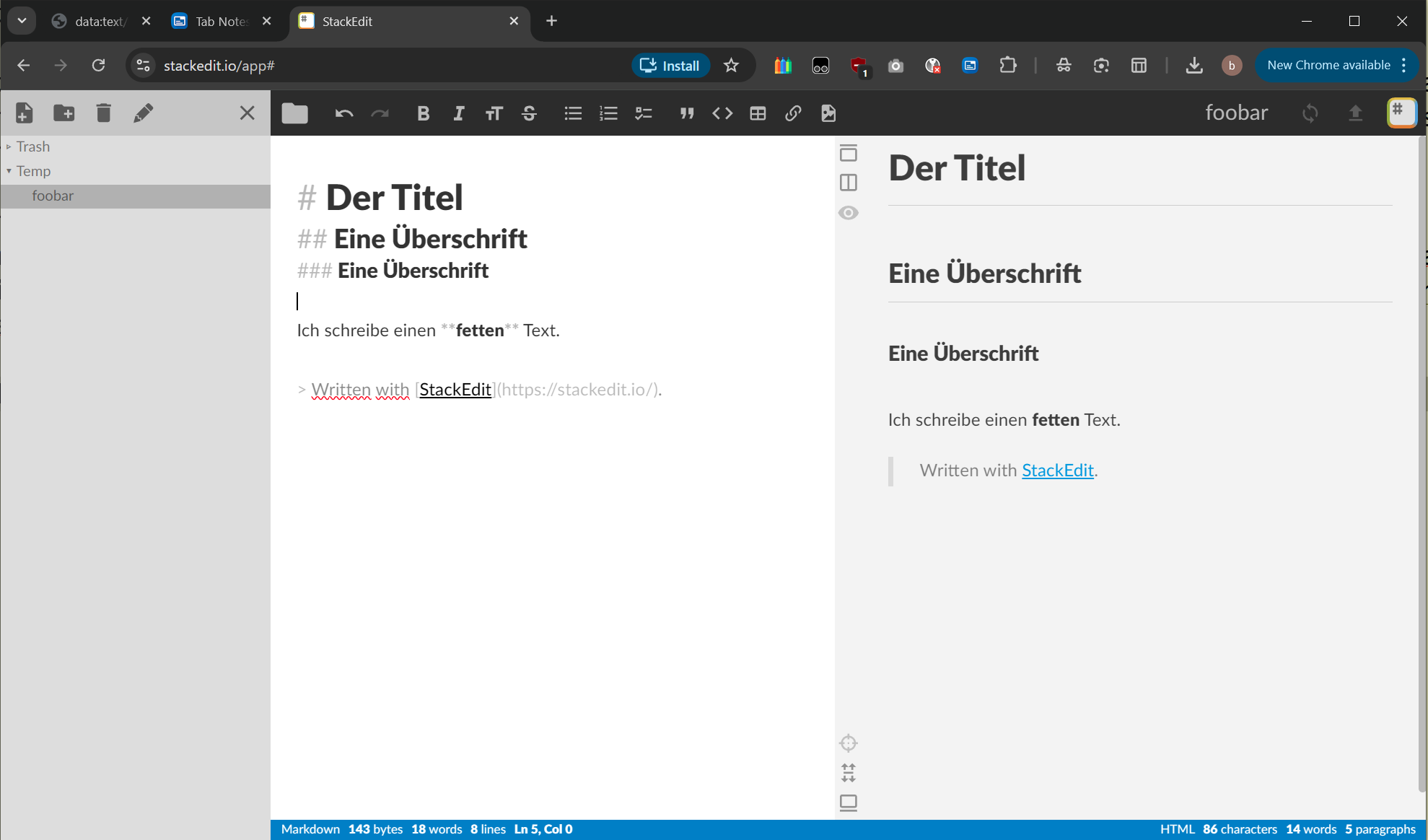Toggle the side preview button
This screenshot has height=840, width=1428.
point(849,183)
